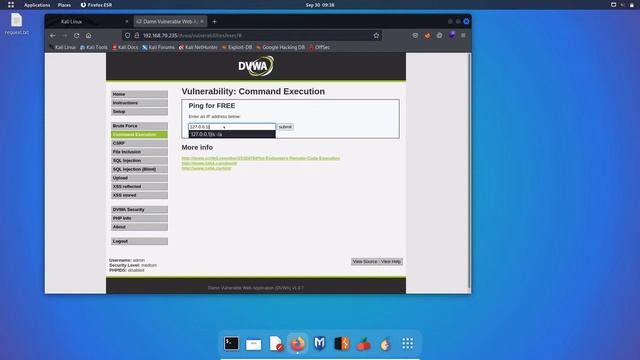
Task: Launch the text editor dock icon
Action: [276, 343]
